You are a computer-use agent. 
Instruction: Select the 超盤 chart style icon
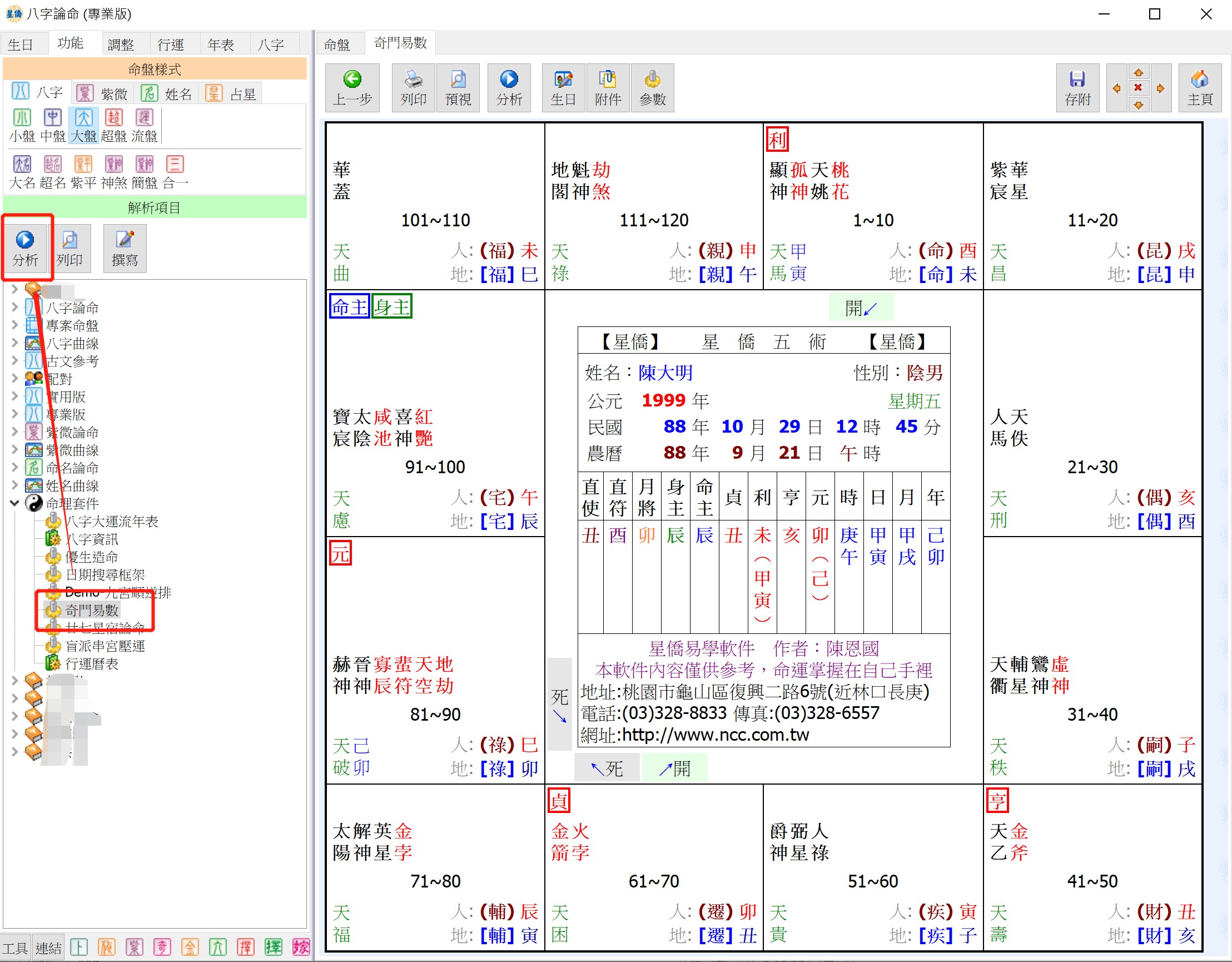(113, 125)
